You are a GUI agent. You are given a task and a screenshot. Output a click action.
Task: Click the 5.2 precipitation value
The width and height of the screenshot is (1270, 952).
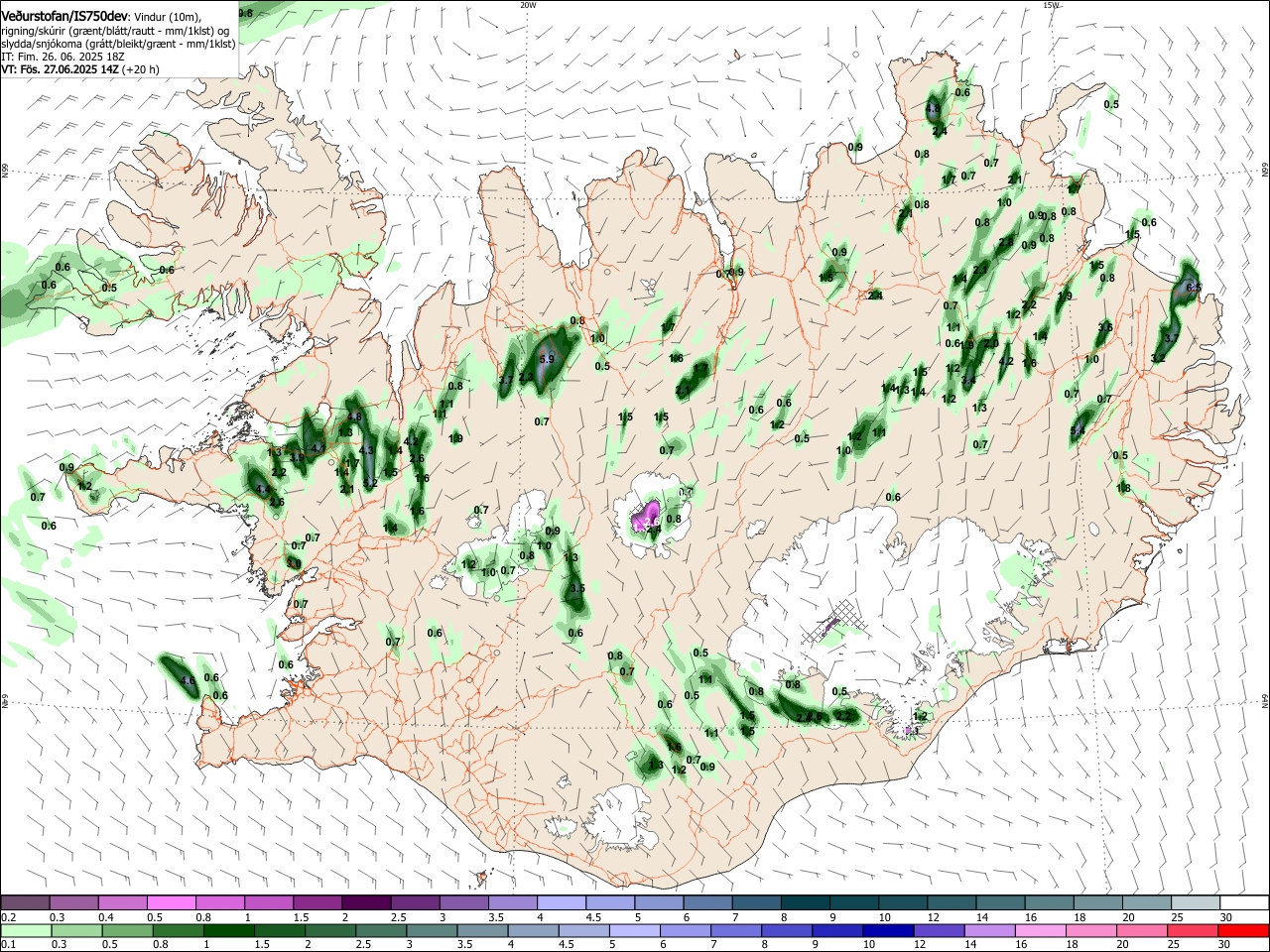coord(370,483)
